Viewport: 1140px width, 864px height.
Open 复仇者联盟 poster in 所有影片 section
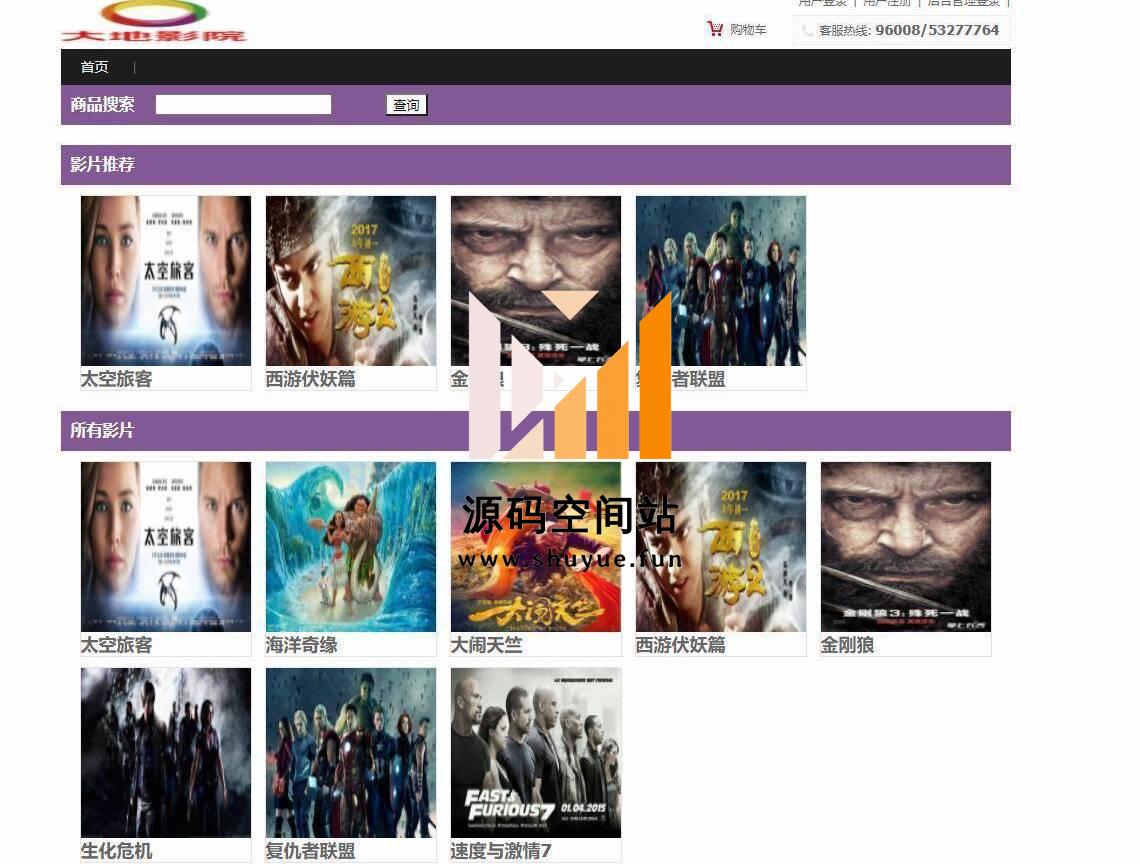pyautogui.click(x=351, y=753)
